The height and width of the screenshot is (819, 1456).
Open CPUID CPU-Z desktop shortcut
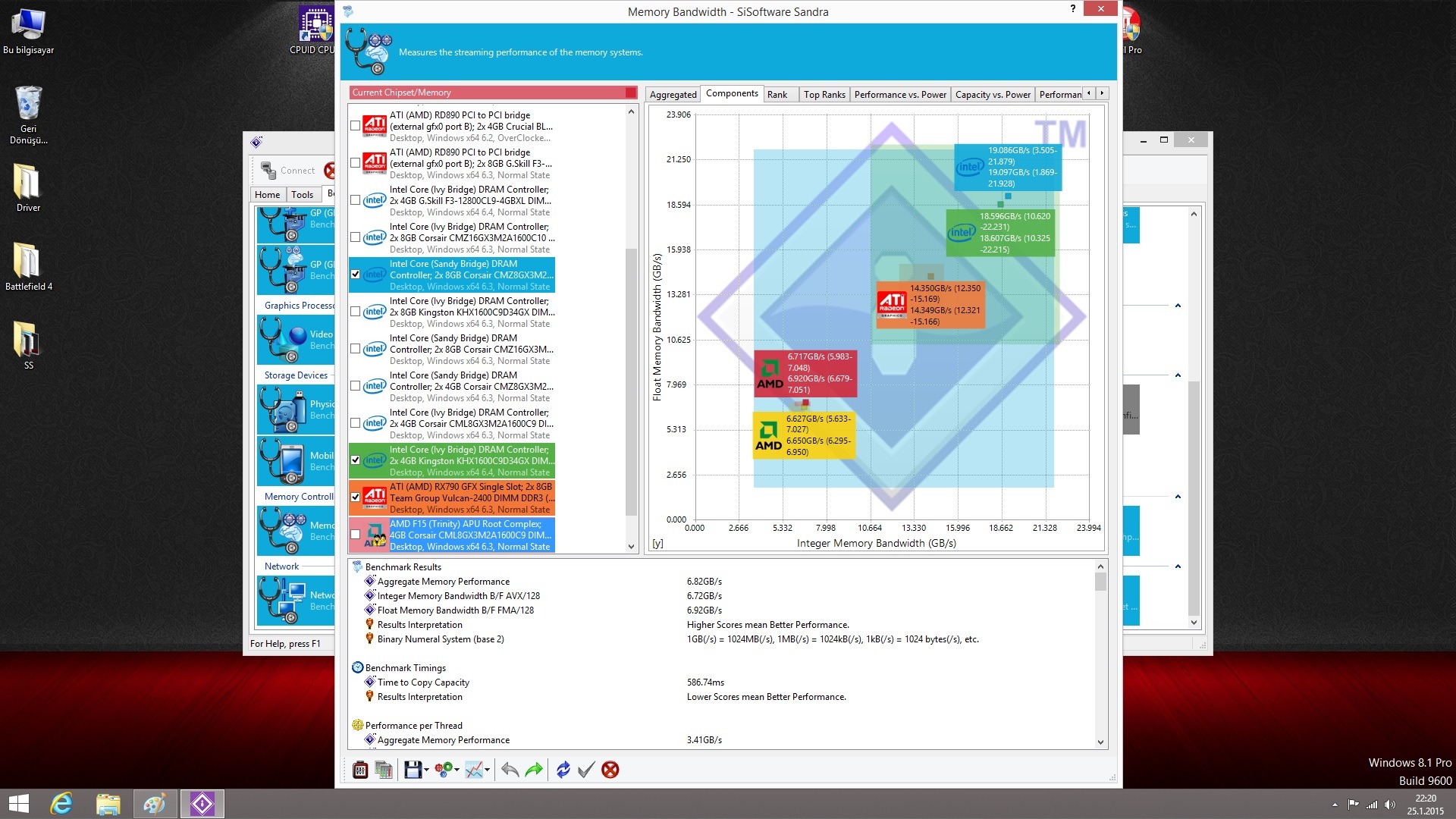pyautogui.click(x=312, y=30)
